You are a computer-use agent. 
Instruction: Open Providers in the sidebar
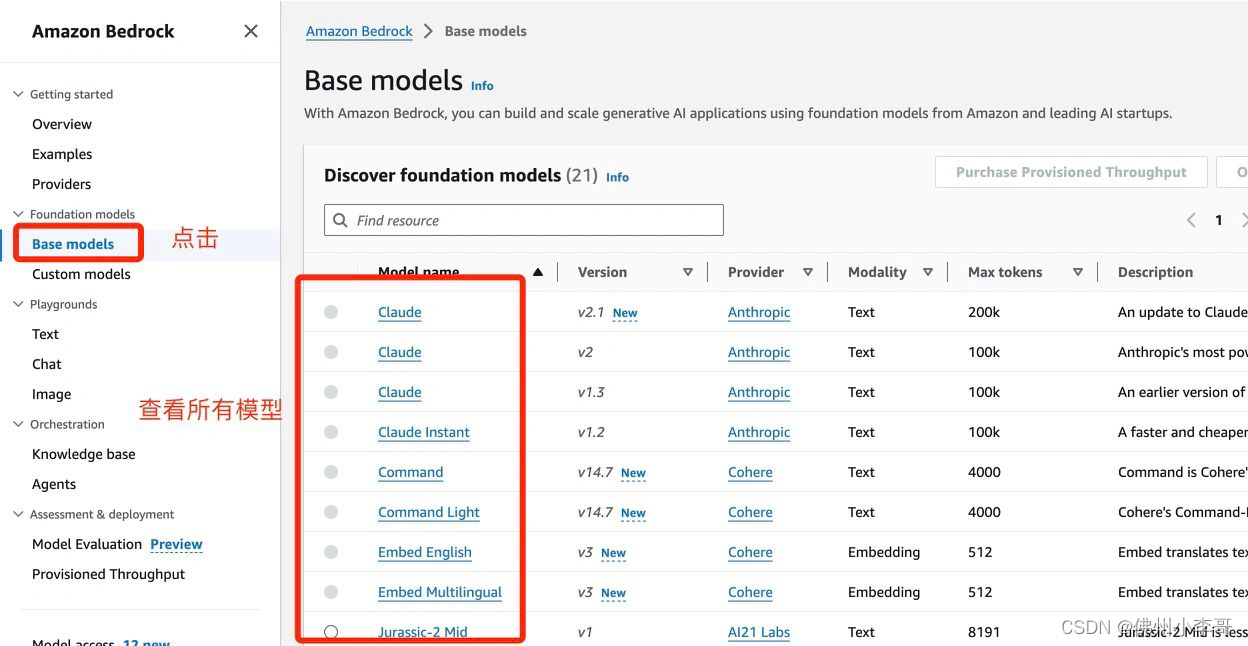pyautogui.click(x=61, y=184)
